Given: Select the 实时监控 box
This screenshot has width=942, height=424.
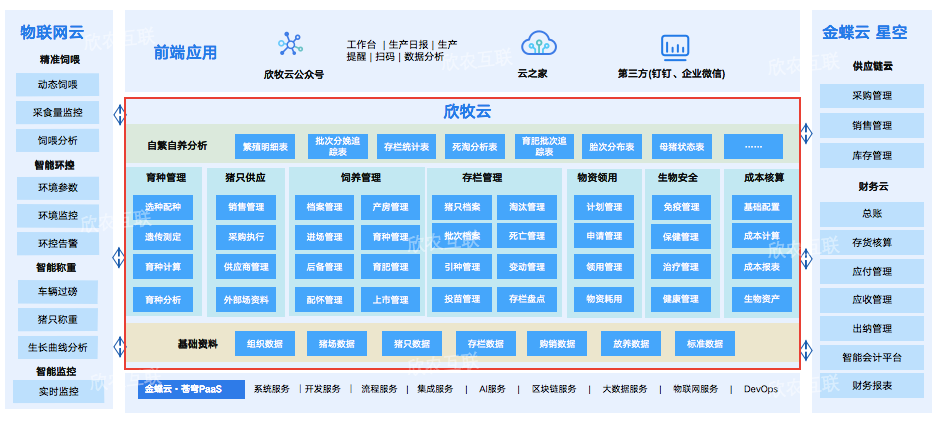Looking at the screenshot, I should click(58, 391).
